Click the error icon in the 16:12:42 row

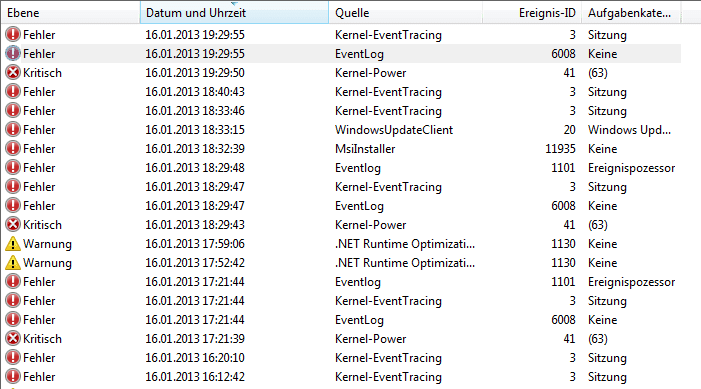13,376
